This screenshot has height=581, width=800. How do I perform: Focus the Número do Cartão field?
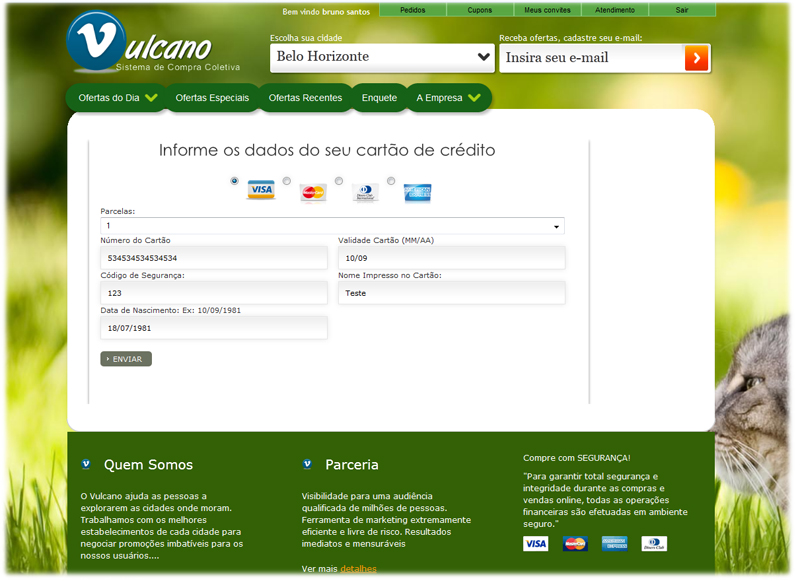coord(214,258)
